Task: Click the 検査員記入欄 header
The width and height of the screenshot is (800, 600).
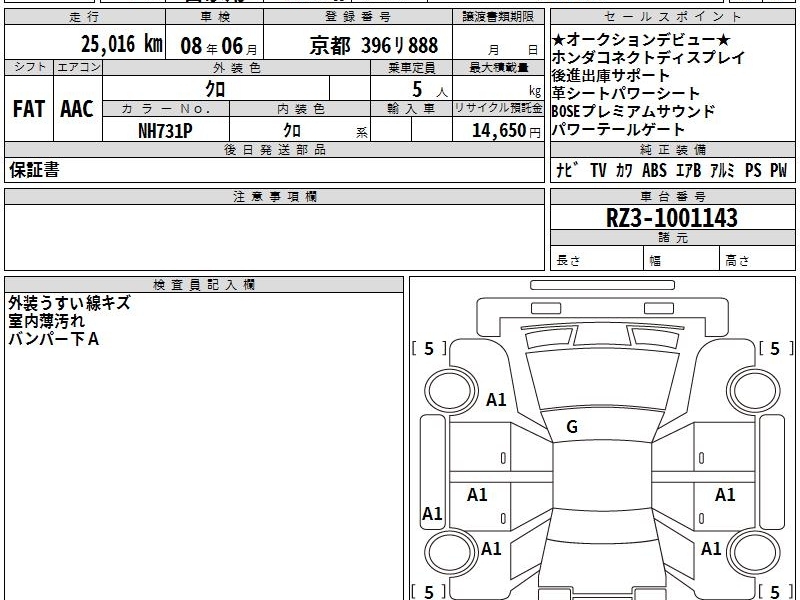Action: click(x=204, y=285)
